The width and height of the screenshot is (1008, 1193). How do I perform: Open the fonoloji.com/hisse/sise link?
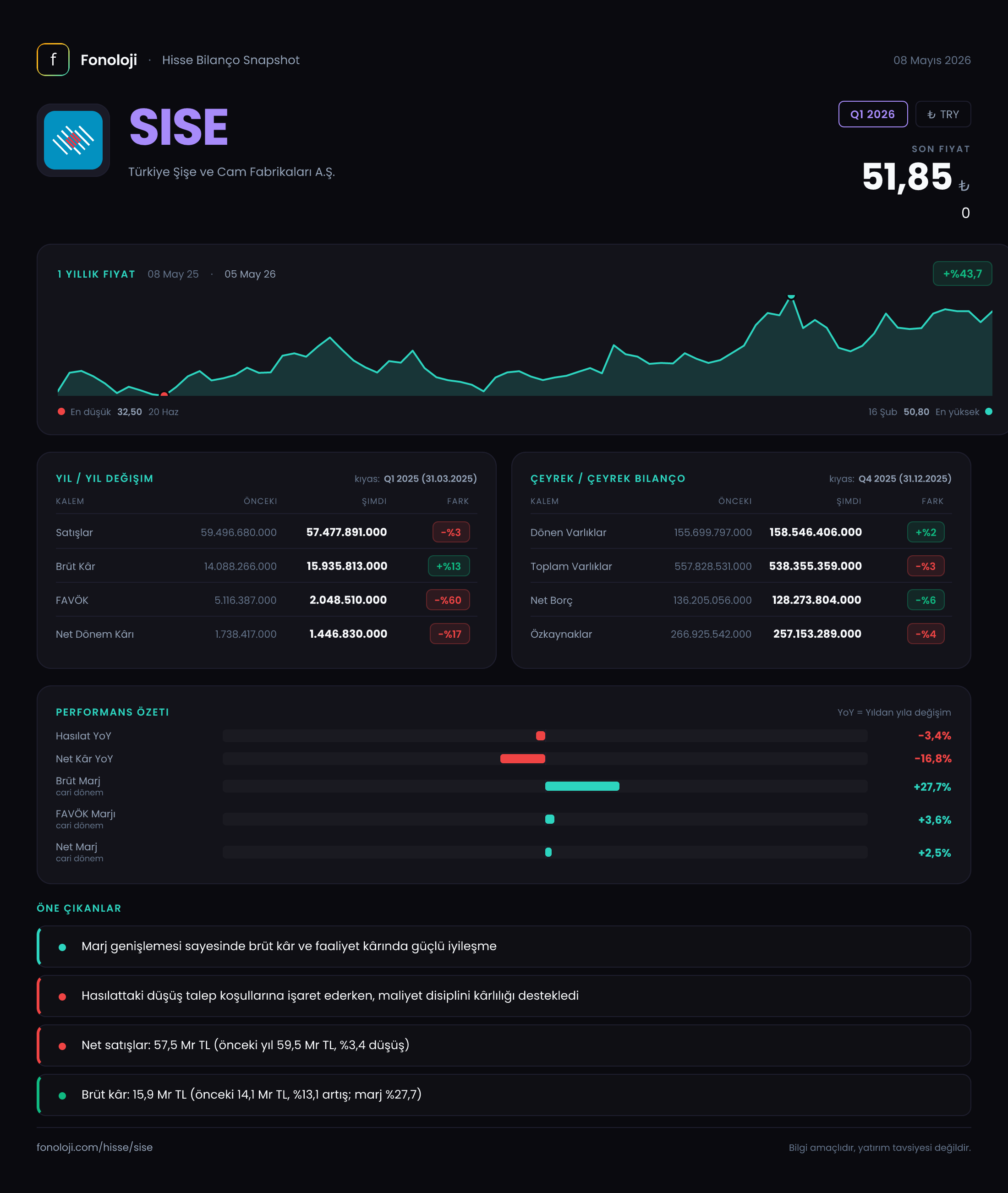(95, 1147)
